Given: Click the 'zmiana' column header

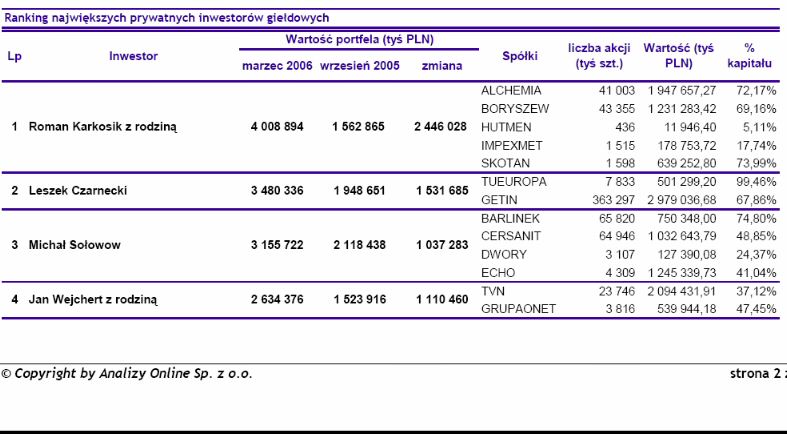Looking at the screenshot, I should click(441, 65).
